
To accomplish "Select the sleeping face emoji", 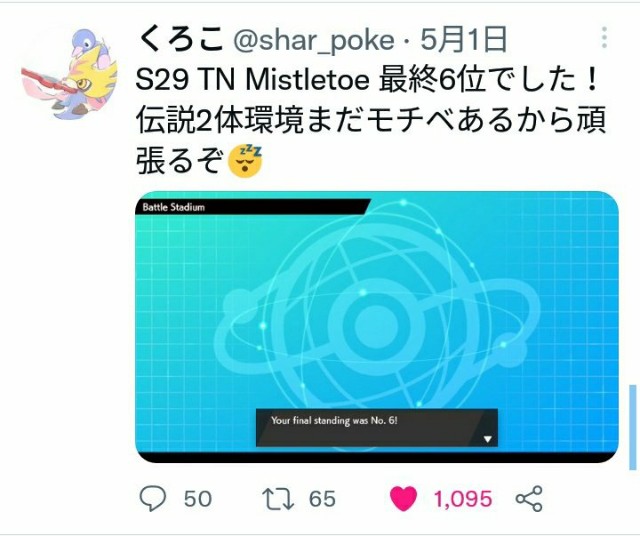I will (x=245, y=161).
